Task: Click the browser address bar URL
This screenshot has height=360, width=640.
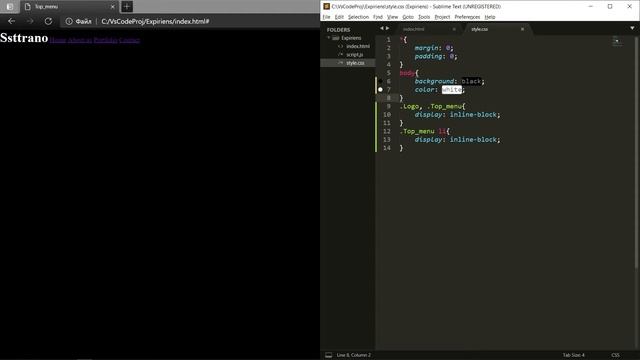Action: pos(155,21)
